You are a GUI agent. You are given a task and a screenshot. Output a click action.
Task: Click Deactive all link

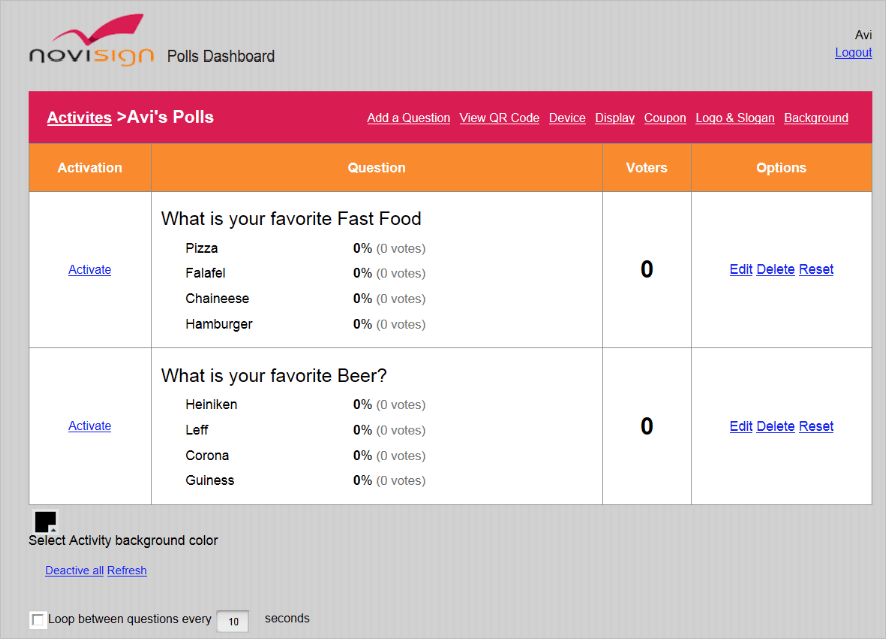coord(74,571)
